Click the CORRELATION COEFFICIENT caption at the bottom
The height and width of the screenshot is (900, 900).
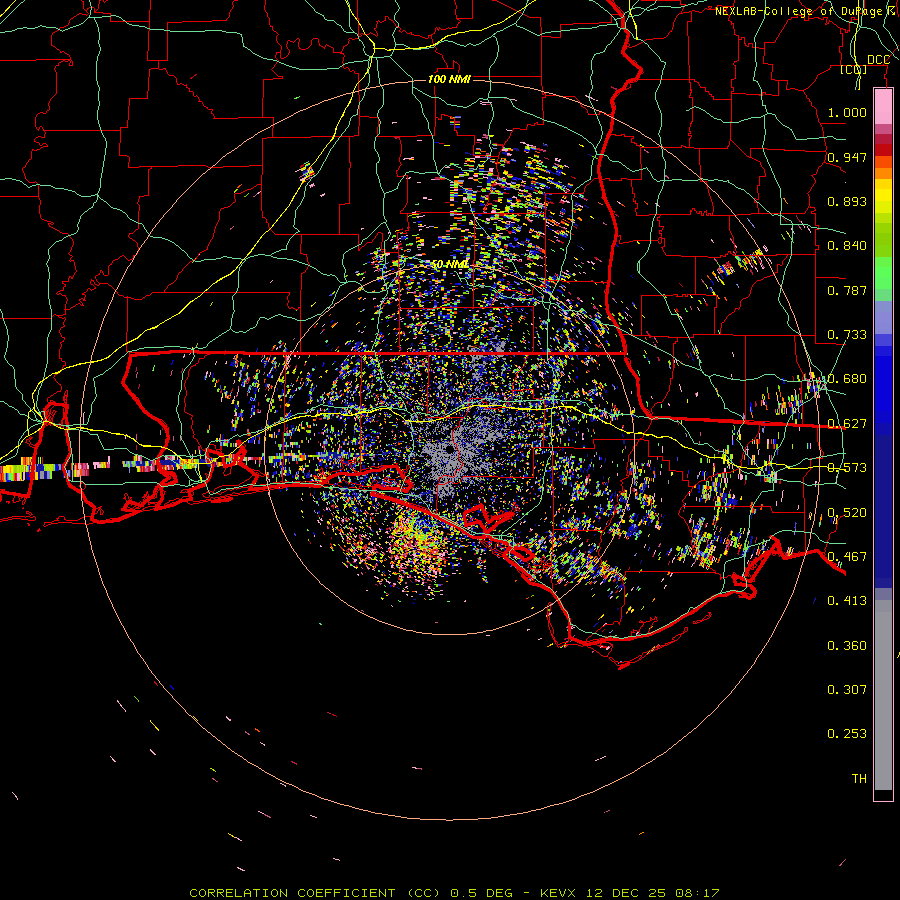(x=454, y=893)
